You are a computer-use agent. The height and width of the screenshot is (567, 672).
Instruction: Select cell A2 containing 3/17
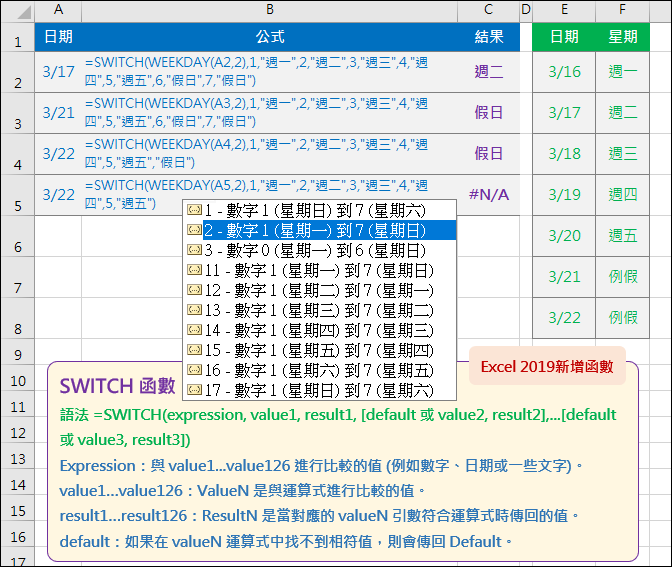click(x=58, y=72)
